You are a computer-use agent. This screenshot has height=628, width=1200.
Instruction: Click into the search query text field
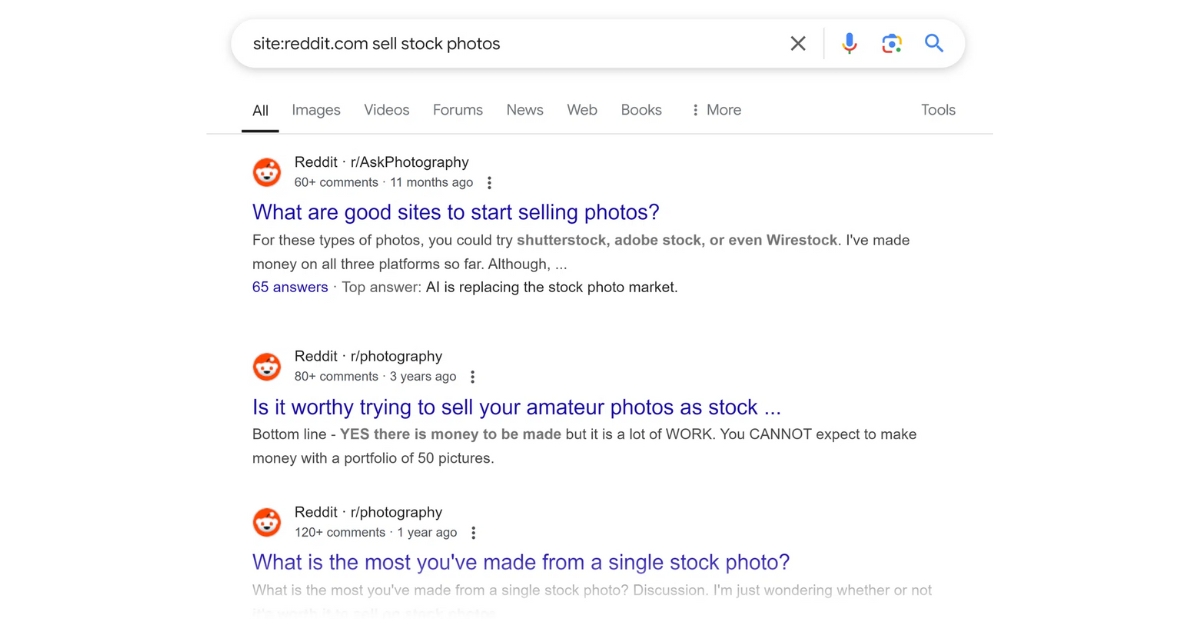pos(505,43)
